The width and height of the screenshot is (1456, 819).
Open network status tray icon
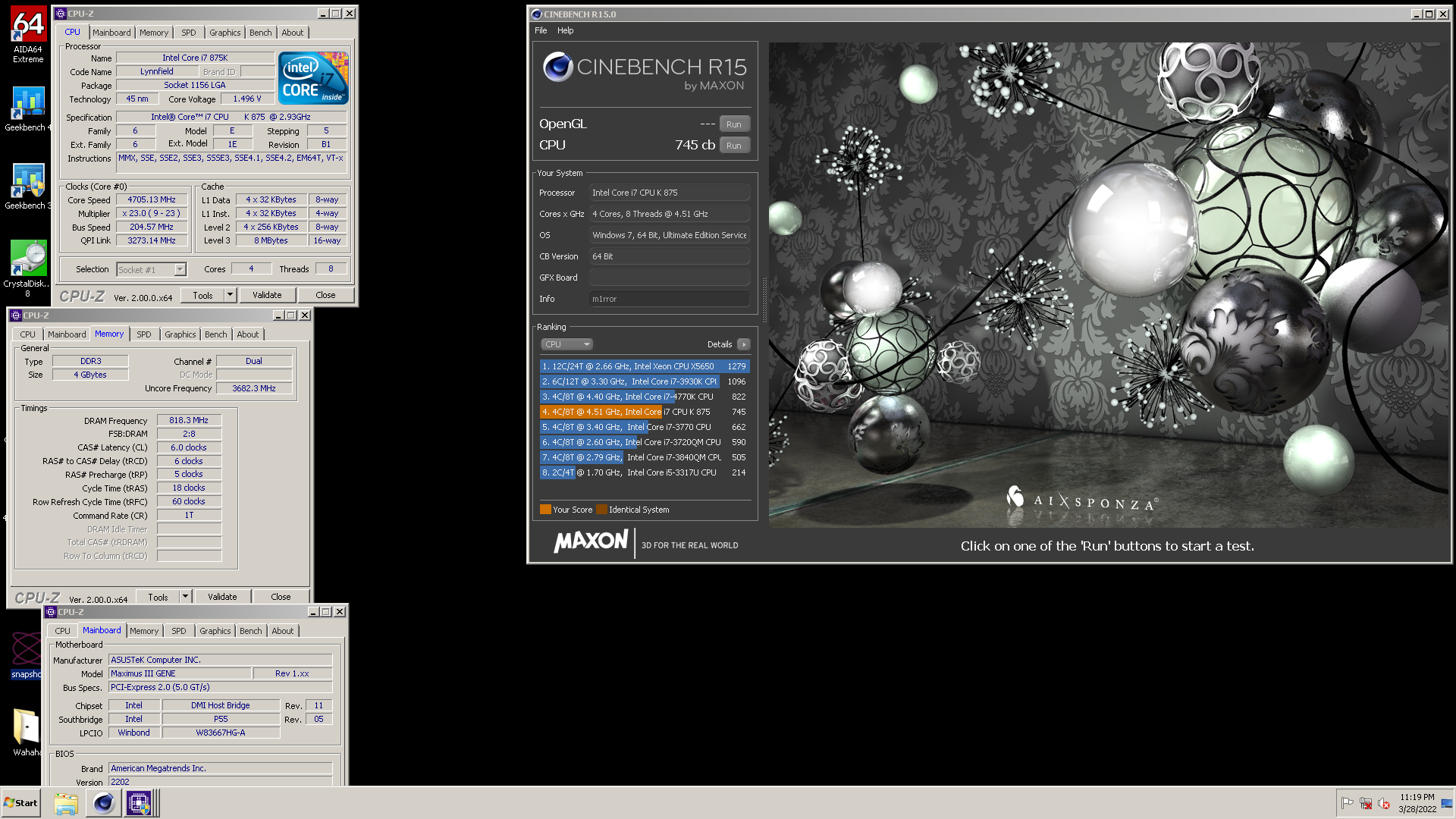pyautogui.click(x=1366, y=803)
